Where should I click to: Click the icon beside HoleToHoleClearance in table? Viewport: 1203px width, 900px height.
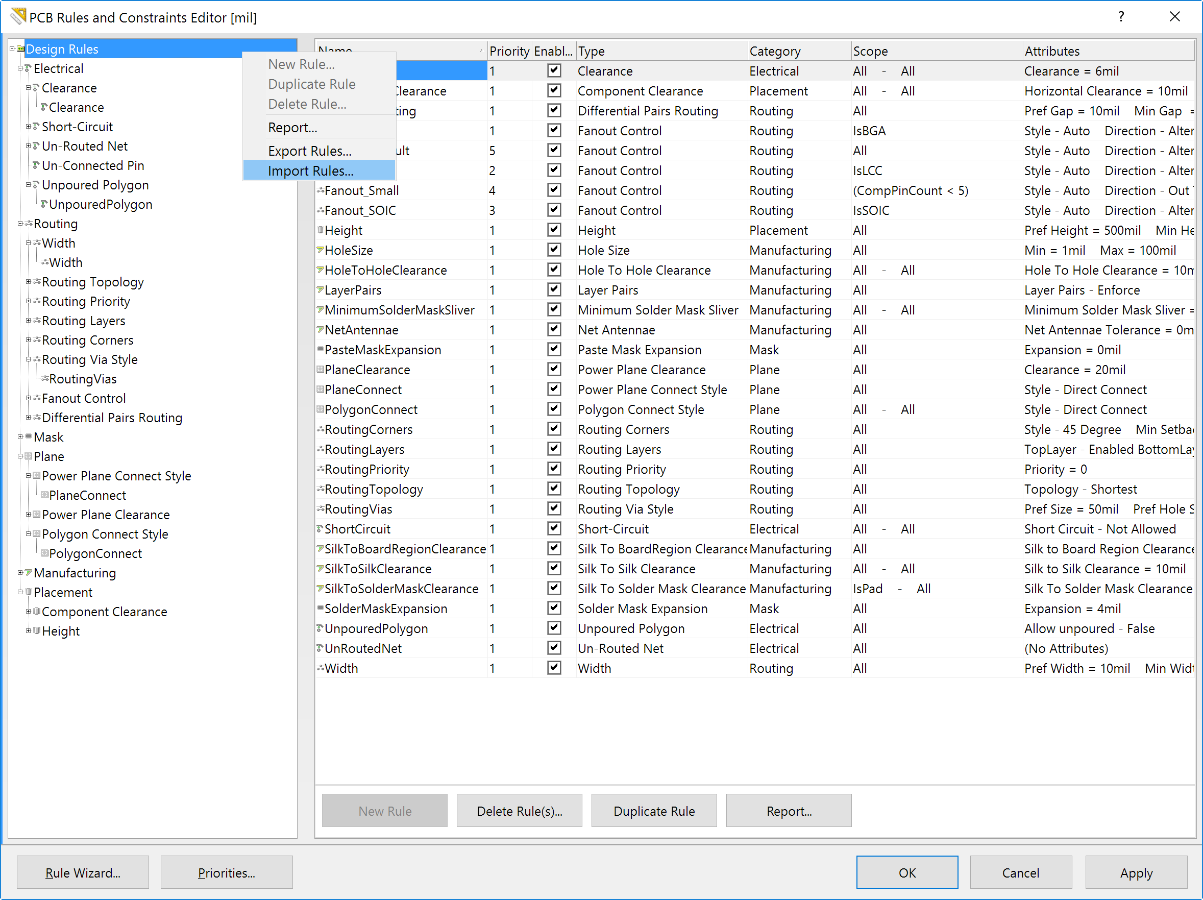[320, 271]
